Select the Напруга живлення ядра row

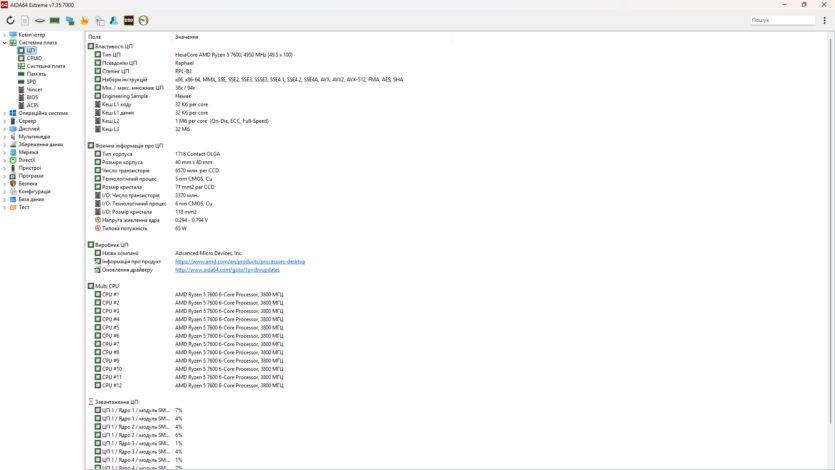click(x=151, y=220)
